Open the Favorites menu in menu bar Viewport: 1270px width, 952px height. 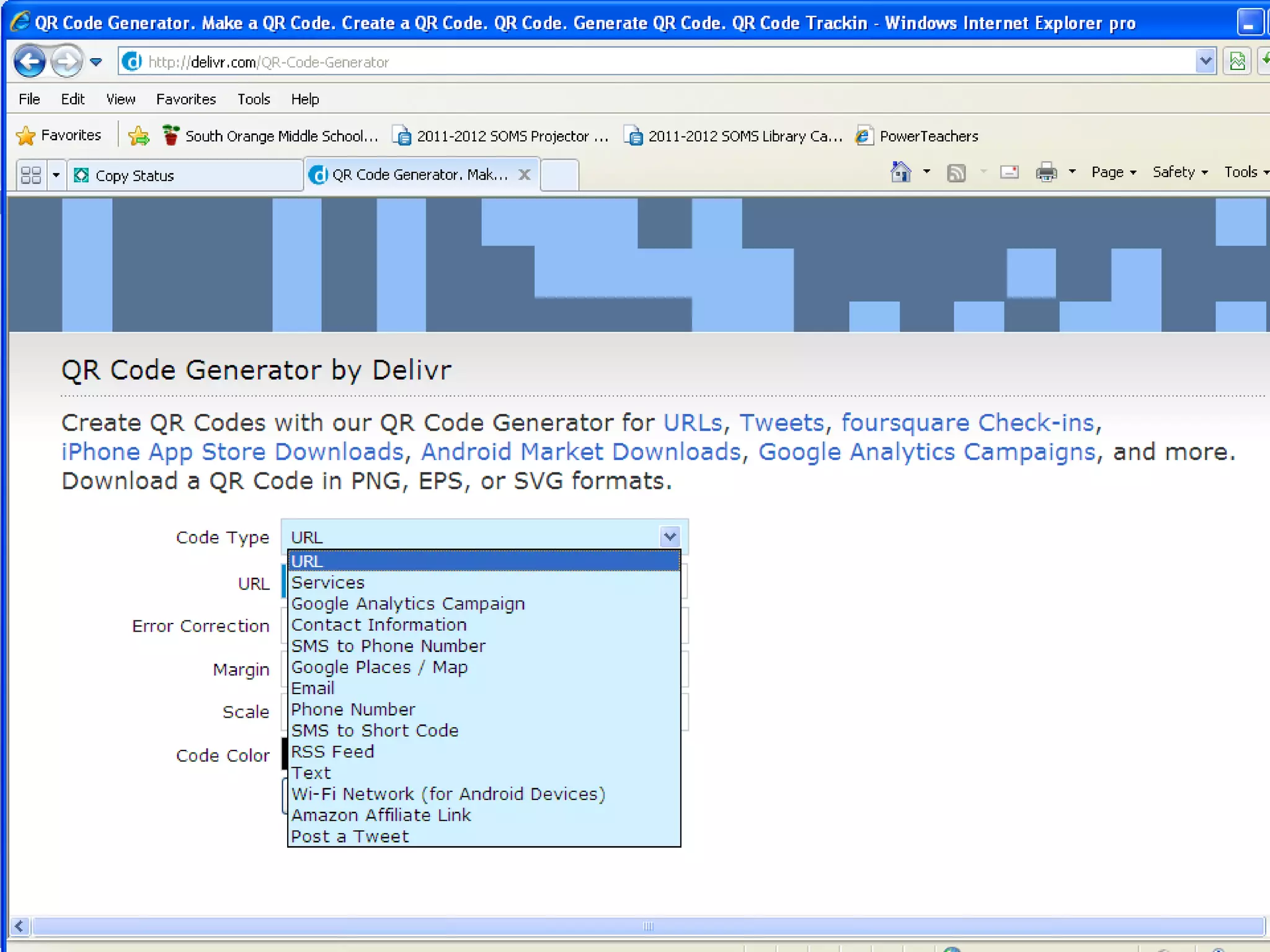185,99
